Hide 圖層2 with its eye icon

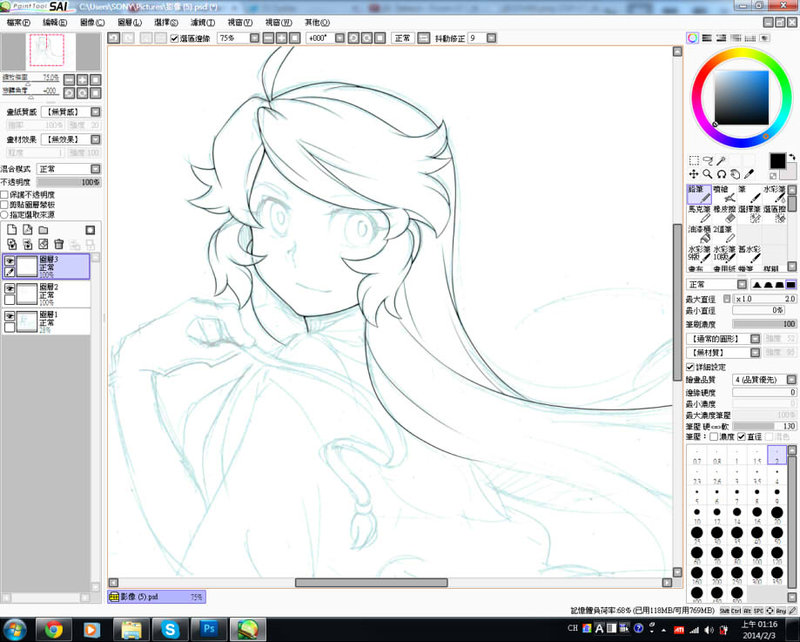[x=9, y=288]
